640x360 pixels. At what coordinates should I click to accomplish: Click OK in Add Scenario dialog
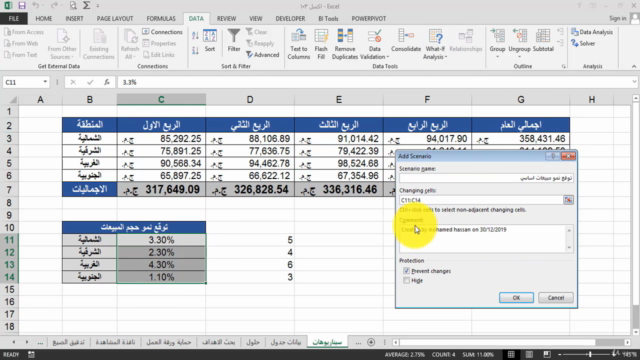click(x=516, y=298)
